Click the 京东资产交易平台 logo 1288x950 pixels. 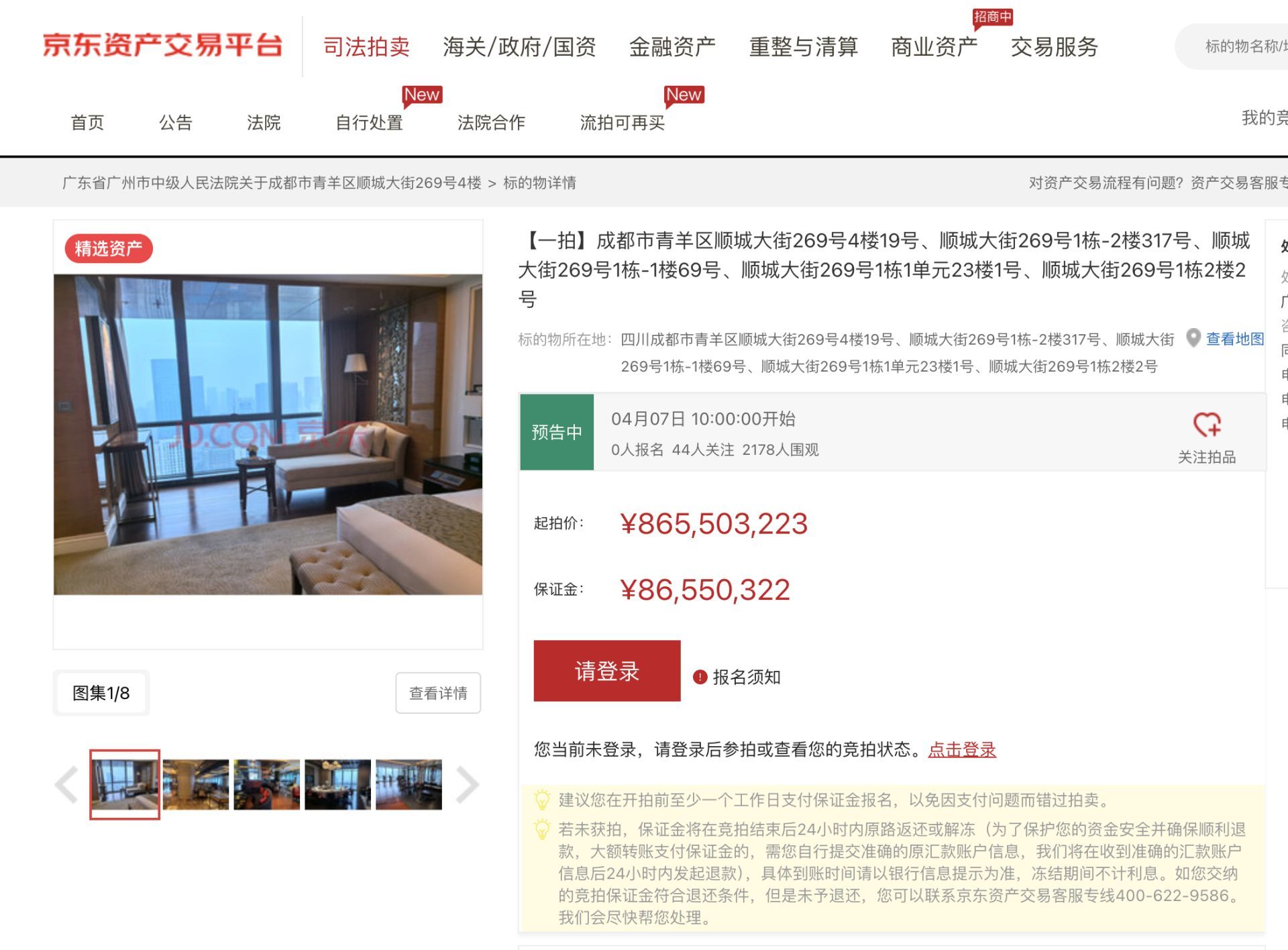point(162,45)
